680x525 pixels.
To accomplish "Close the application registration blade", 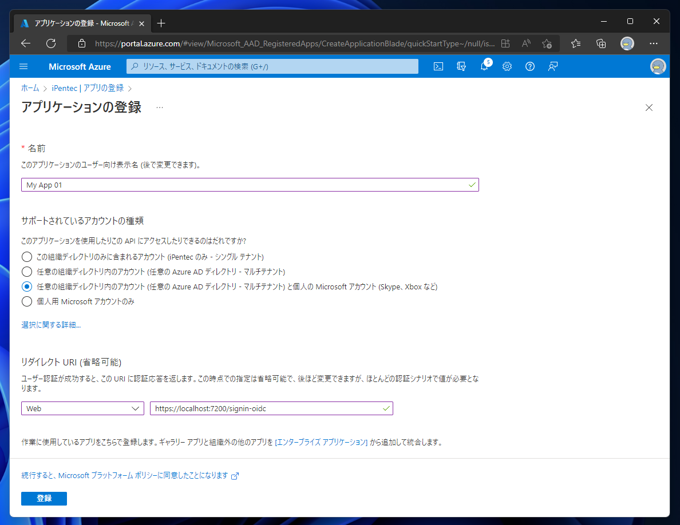I will (649, 108).
